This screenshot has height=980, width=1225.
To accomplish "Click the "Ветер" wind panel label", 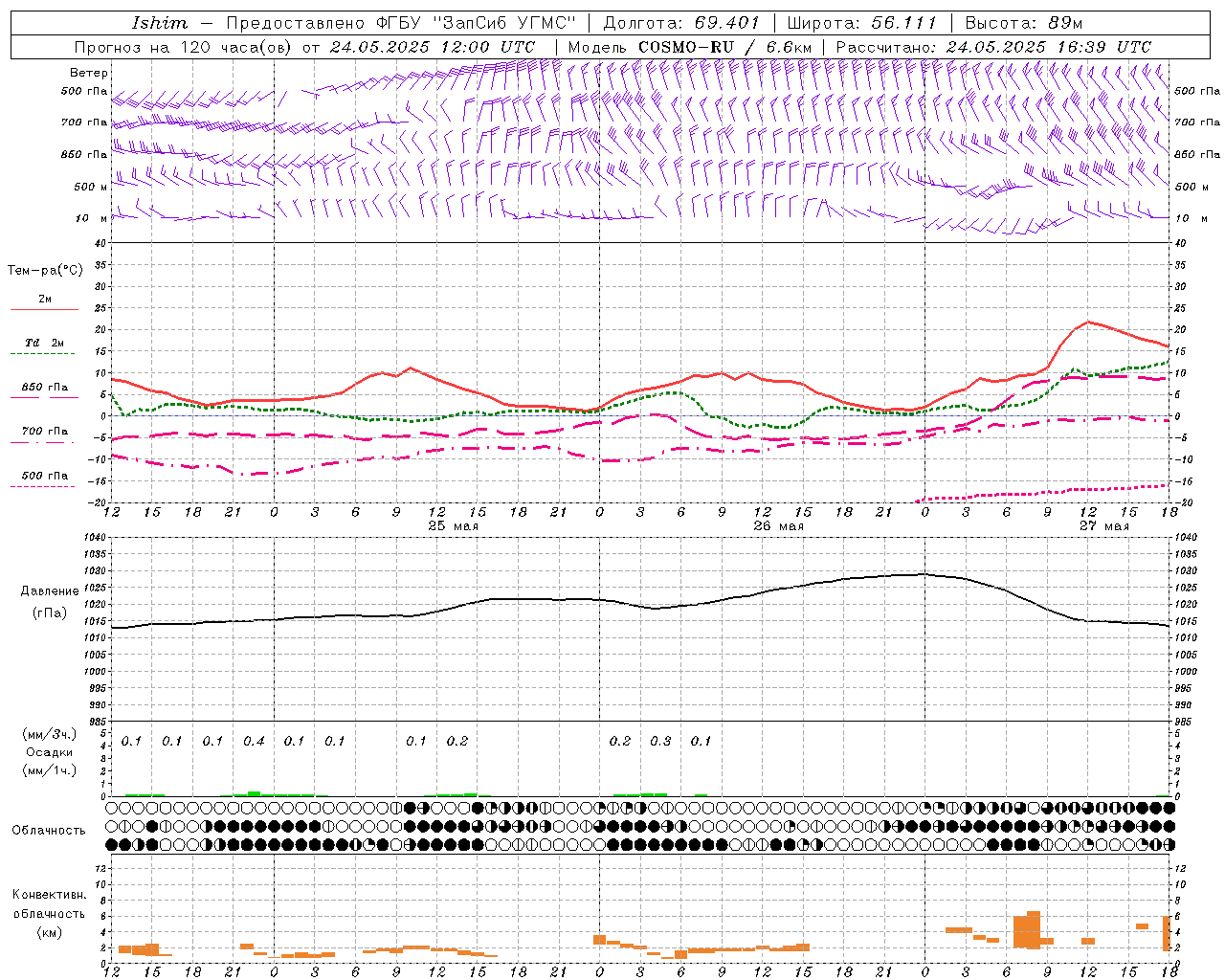I will tap(89, 73).
